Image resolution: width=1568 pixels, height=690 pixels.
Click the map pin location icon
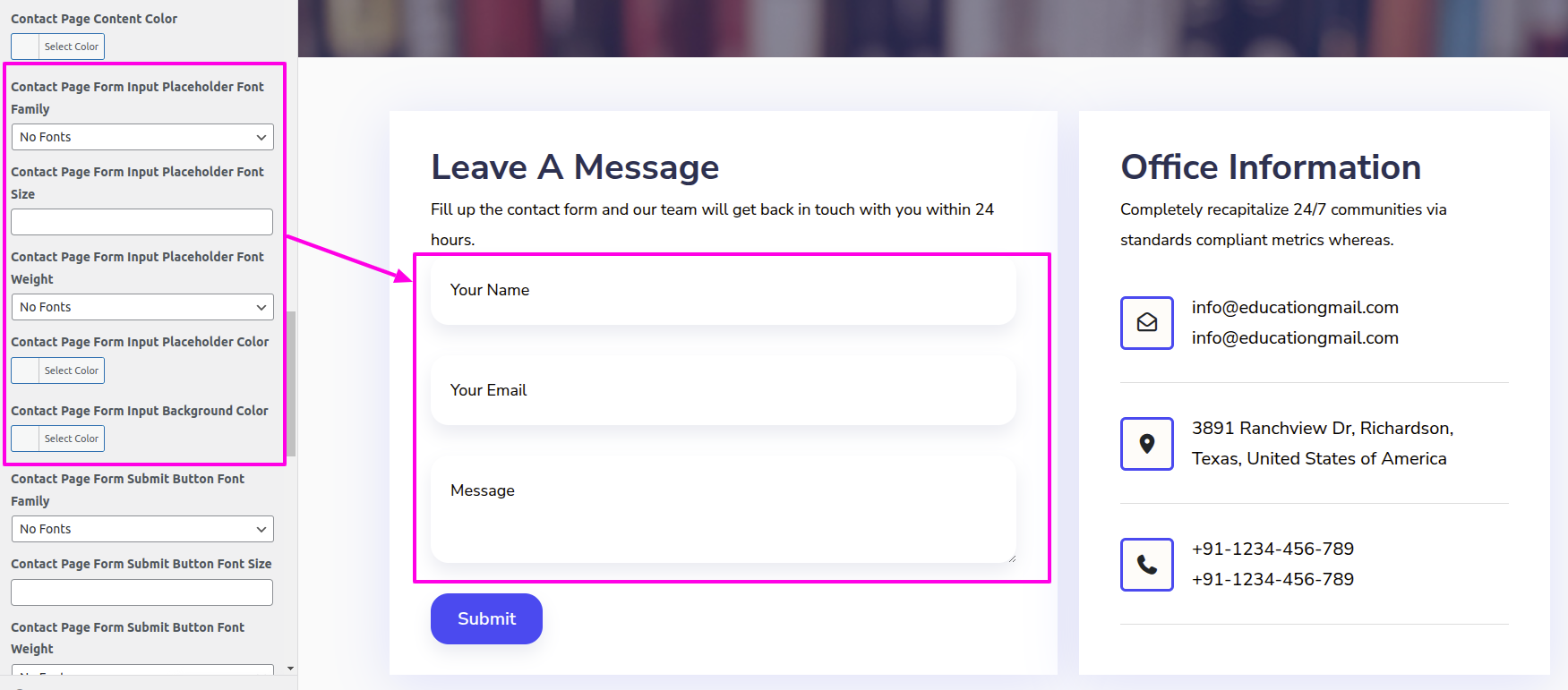point(1146,444)
